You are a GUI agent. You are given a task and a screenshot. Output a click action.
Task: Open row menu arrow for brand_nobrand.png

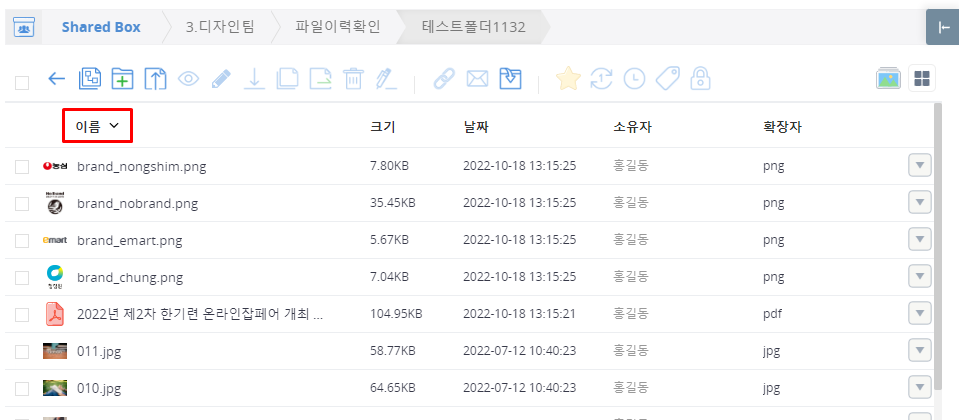[920, 202]
